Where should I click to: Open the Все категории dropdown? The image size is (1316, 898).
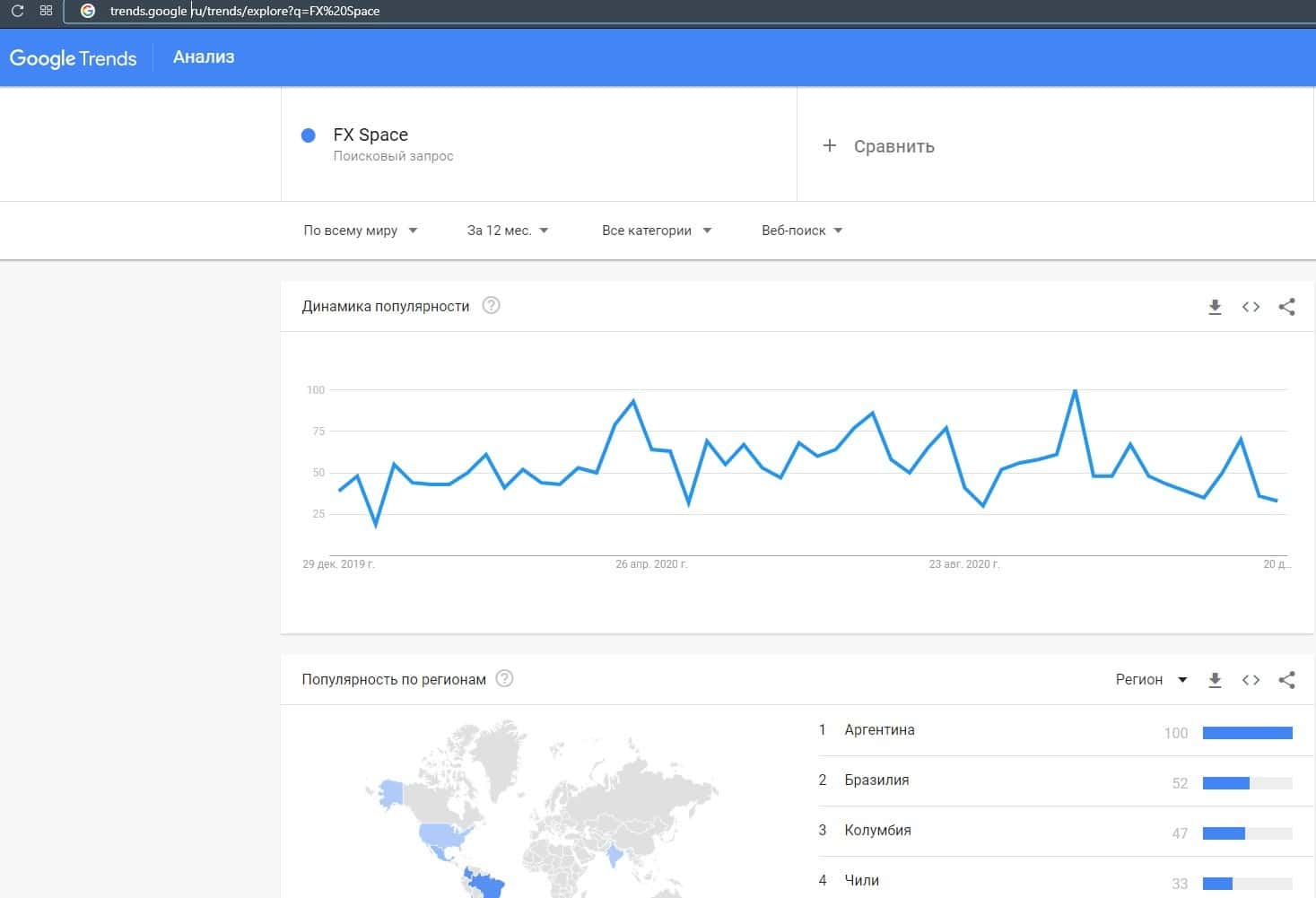tap(657, 231)
